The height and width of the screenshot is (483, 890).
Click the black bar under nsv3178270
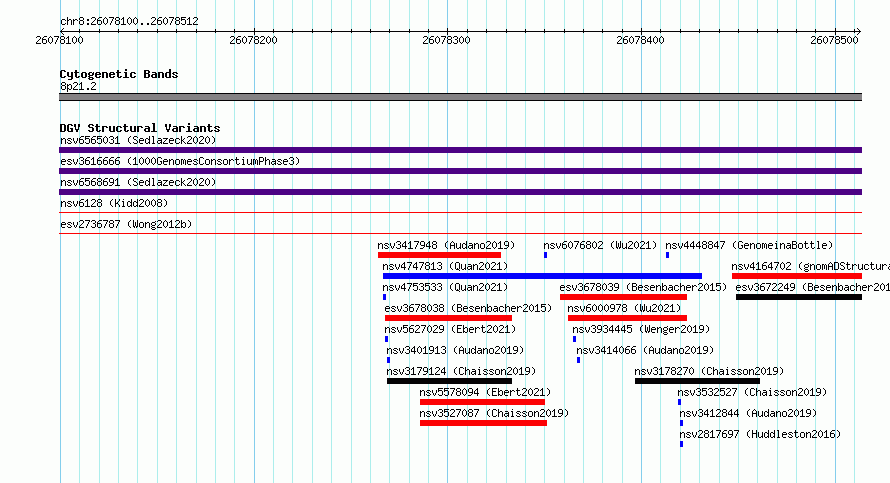click(697, 381)
